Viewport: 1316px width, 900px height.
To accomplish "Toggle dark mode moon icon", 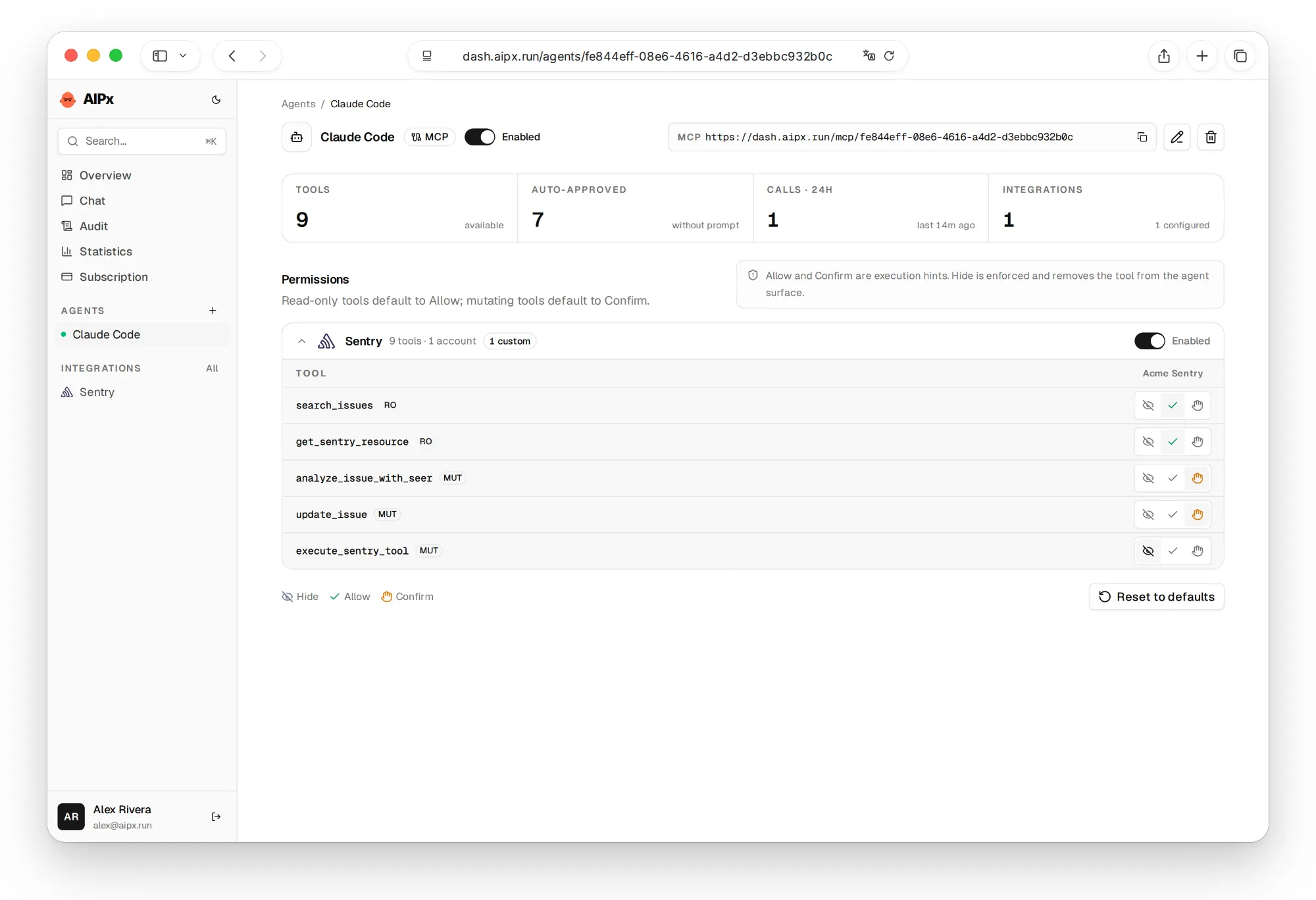I will point(216,99).
